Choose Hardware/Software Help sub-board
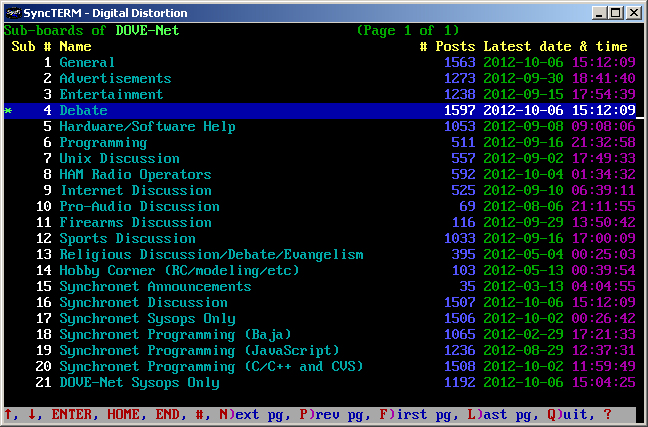This screenshot has height=427, width=648. (x=147, y=126)
